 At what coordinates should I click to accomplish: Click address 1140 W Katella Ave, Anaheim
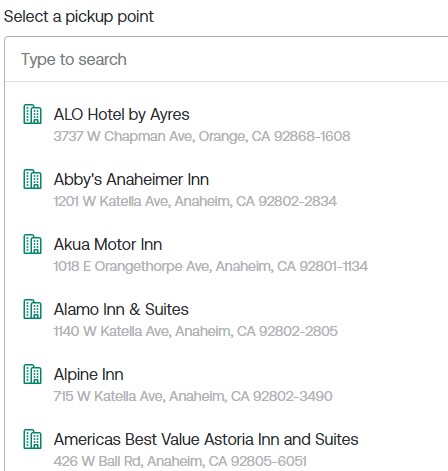click(x=196, y=331)
